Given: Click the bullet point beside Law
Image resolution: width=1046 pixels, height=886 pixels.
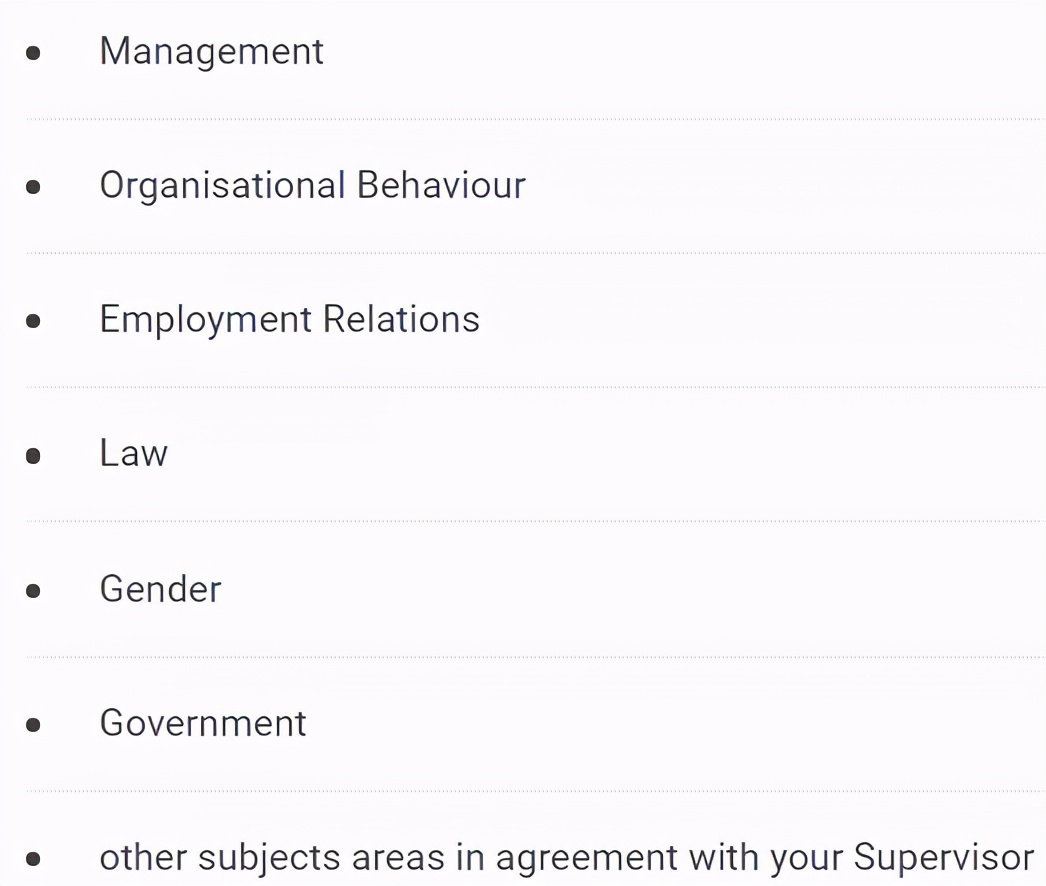Looking at the screenshot, I should click(x=33, y=456).
